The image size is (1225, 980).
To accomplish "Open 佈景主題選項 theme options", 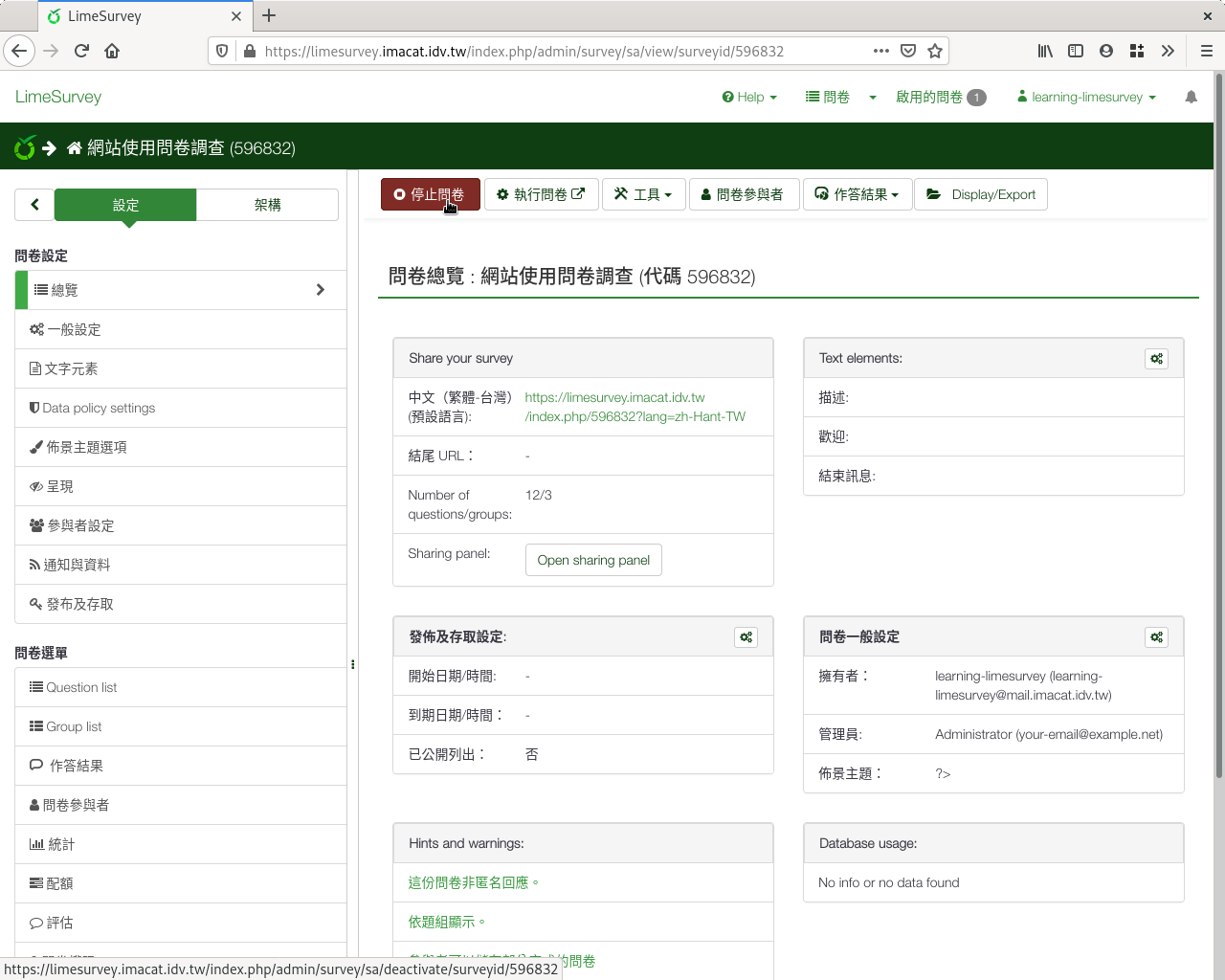I will pyautogui.click(x=181, y=447).
